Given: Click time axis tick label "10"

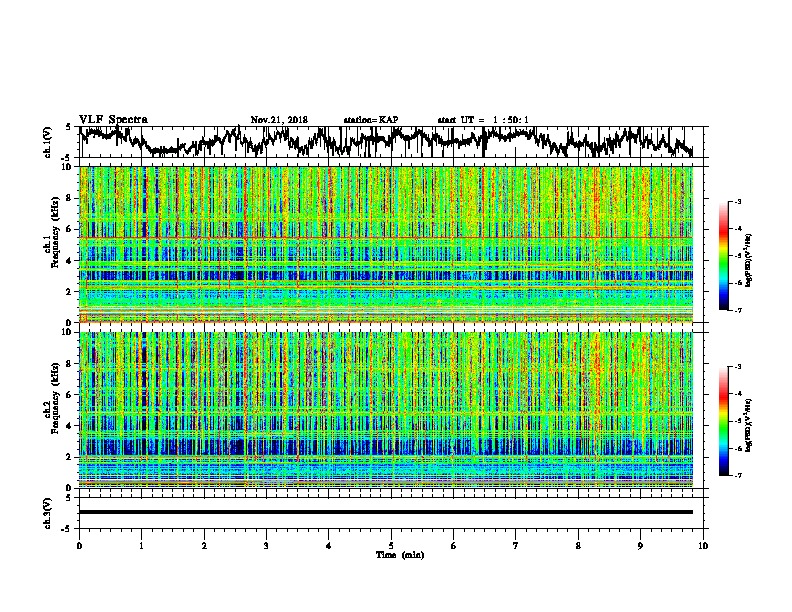Looking at the screenshot, I should tap(703, 546).
